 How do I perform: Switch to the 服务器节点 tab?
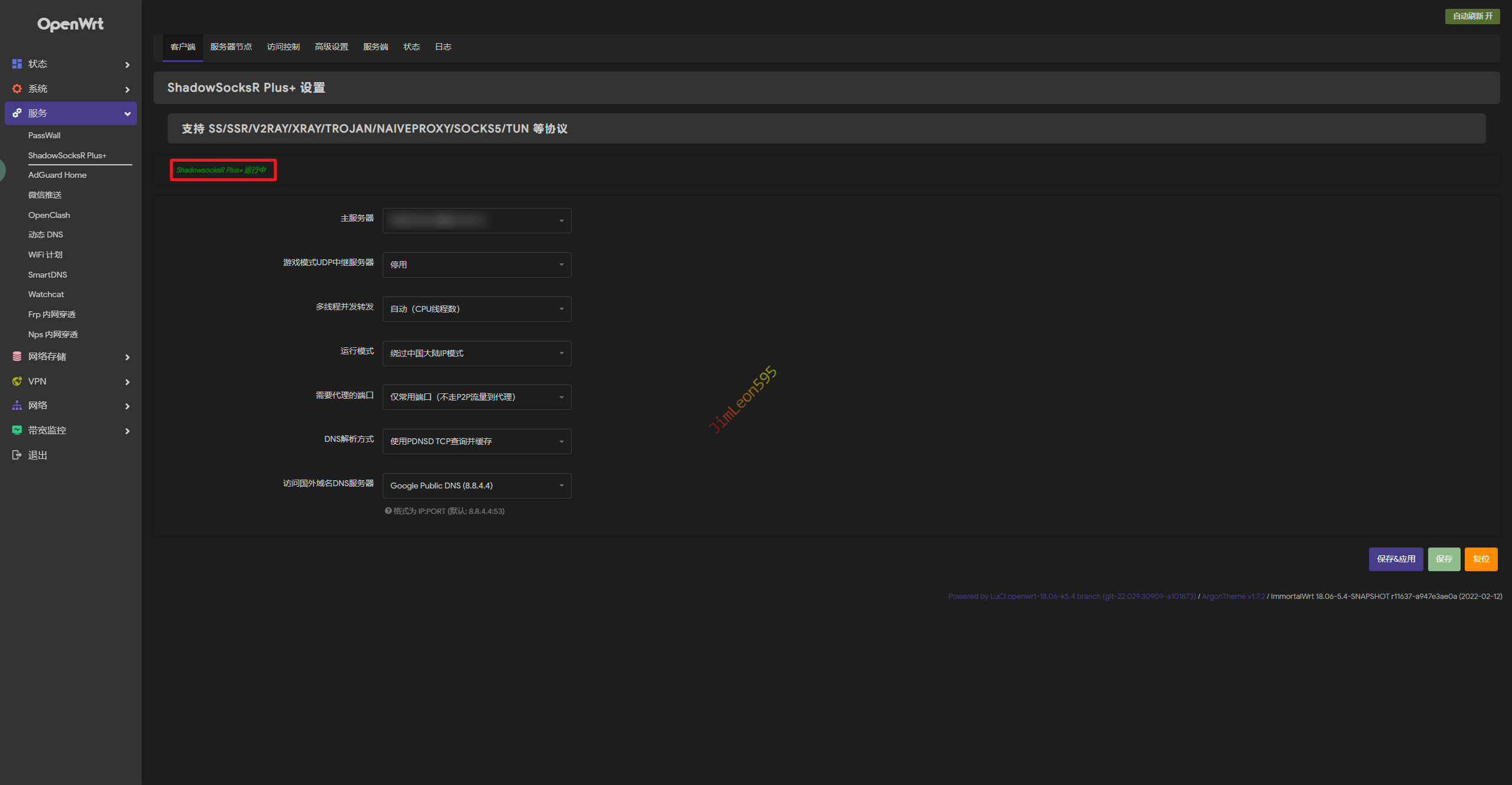click(231, 47)
